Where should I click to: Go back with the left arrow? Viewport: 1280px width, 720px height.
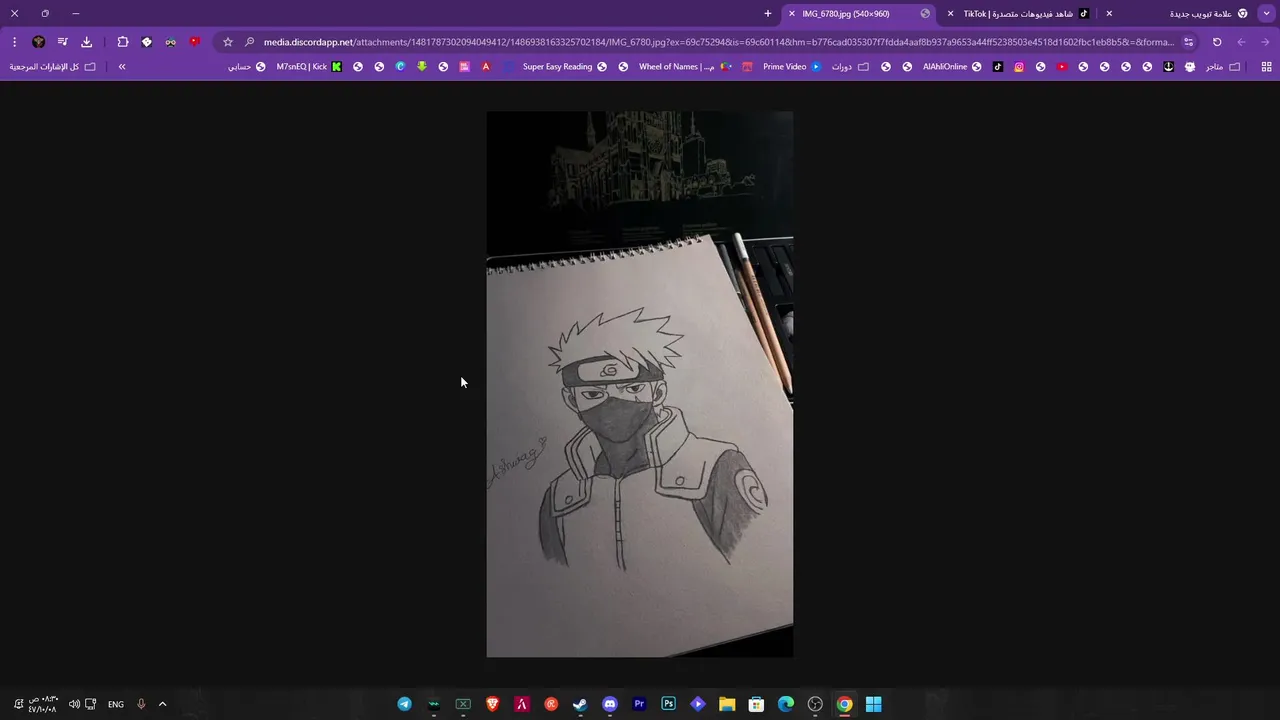coord(1241,42)
